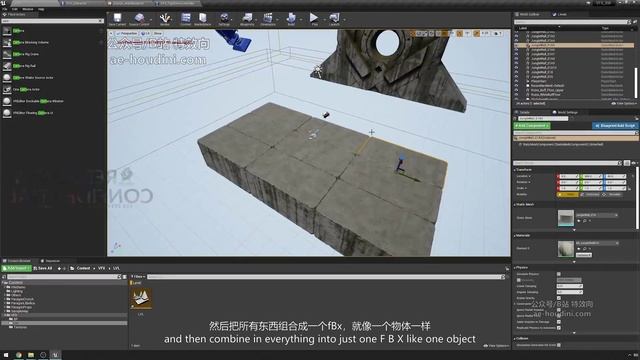Viewport: 640px width, 360px height.
Task: Toggle visibility of the RecastNavMesh-Default actor
Action: [x=516, y=86]
